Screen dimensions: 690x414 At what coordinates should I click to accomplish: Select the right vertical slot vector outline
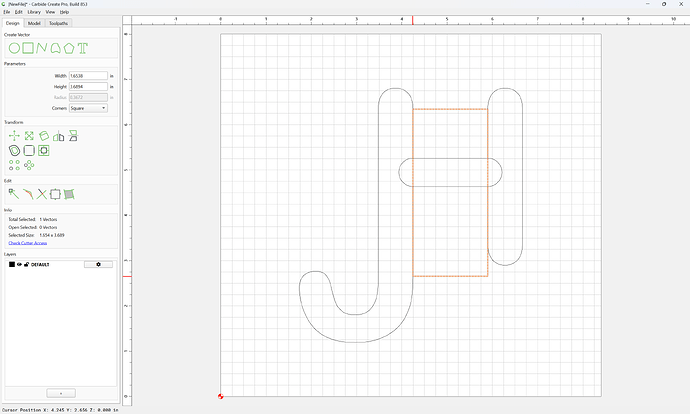(522, 176)
